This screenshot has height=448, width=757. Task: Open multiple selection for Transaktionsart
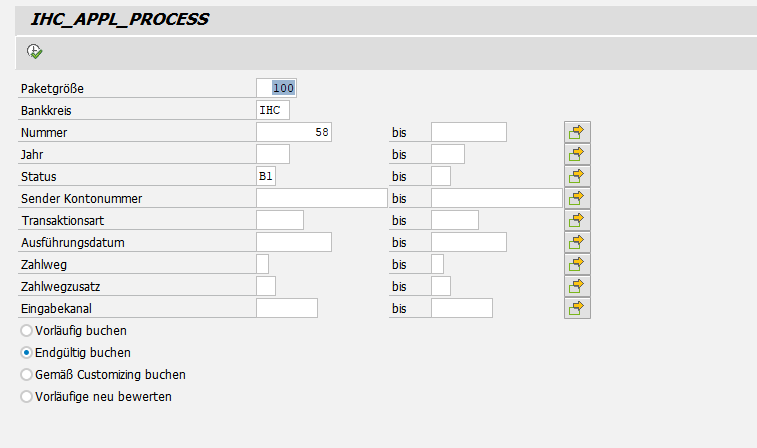coord(577,220)
